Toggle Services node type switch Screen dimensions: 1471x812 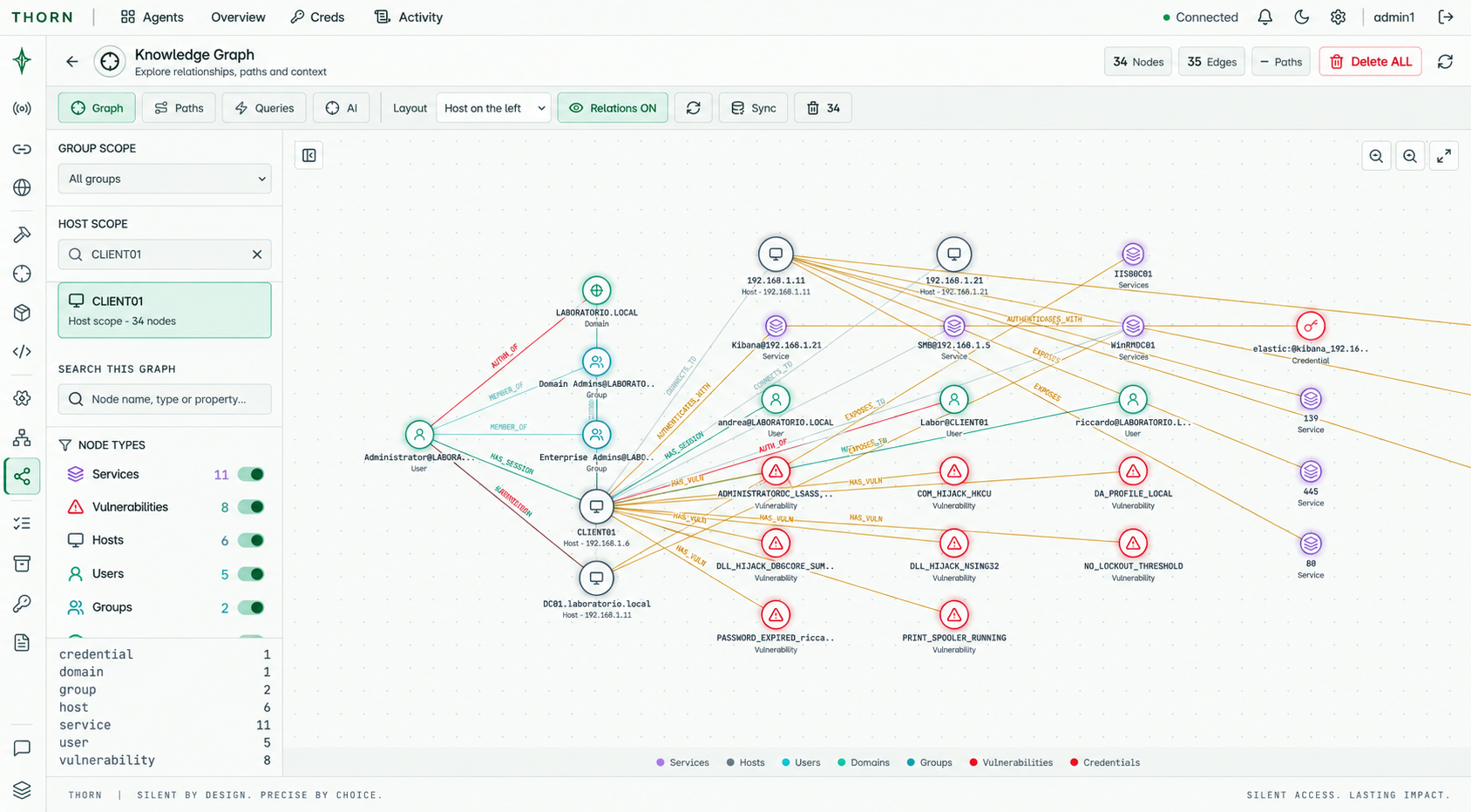pos(251,474)
